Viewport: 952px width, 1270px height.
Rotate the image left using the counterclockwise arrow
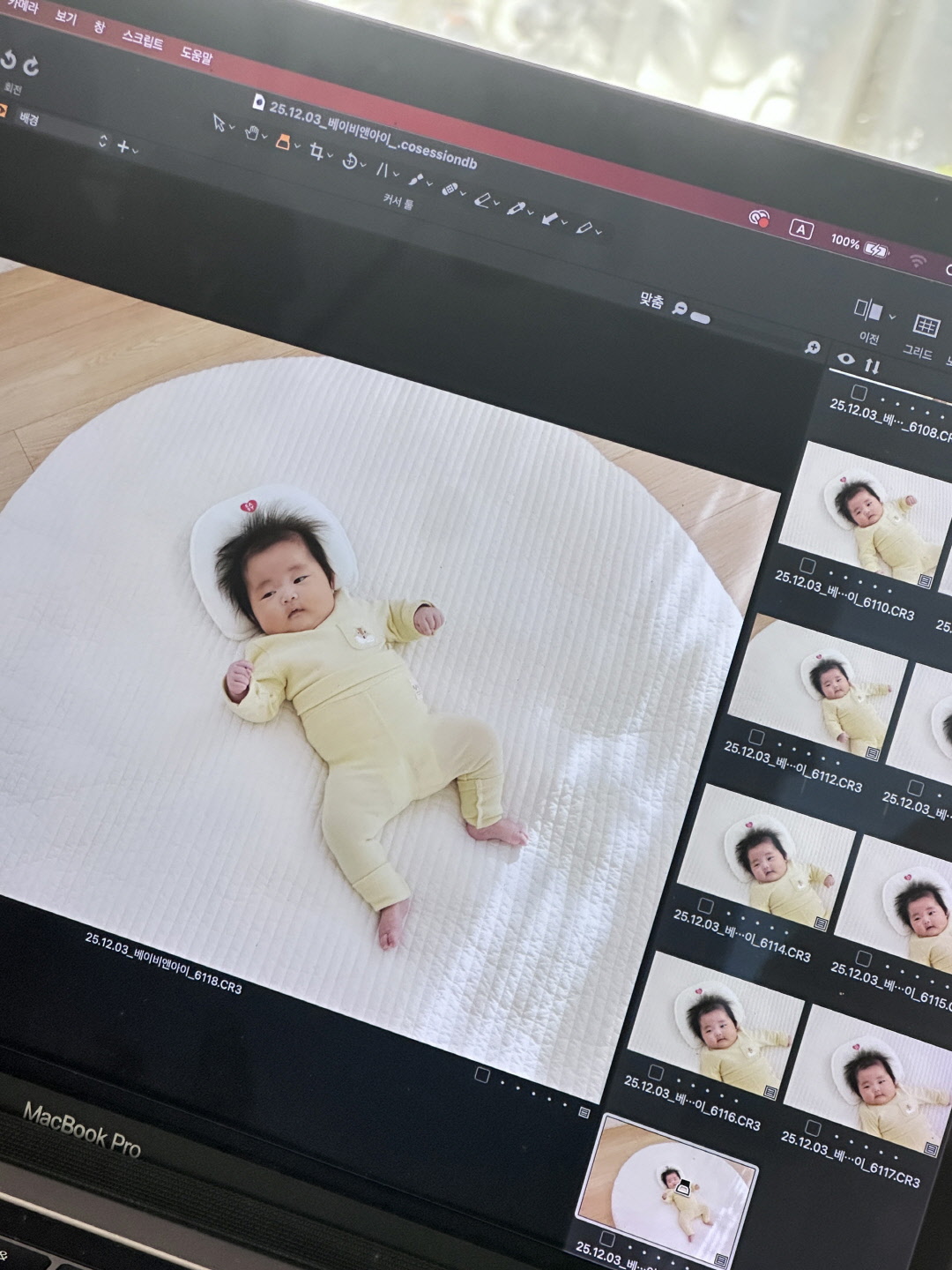(x=8, y=59)
